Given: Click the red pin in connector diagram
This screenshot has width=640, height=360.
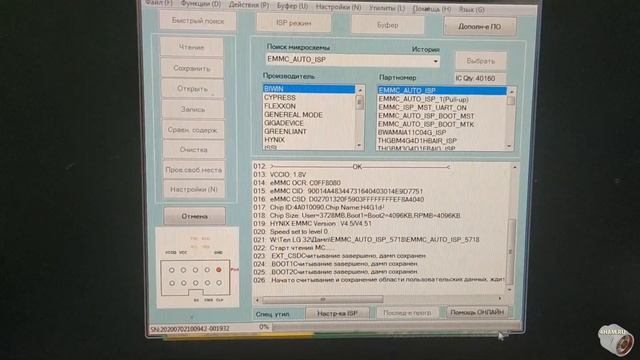Looking at the screenshot, I should 219,270.
